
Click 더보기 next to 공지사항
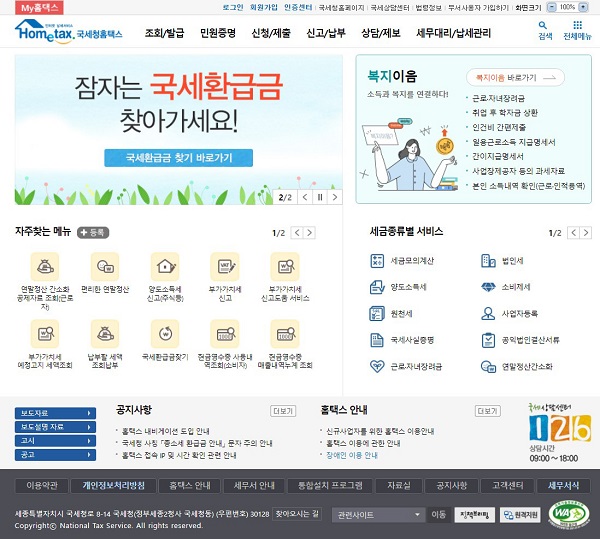[x=283, y=411]
